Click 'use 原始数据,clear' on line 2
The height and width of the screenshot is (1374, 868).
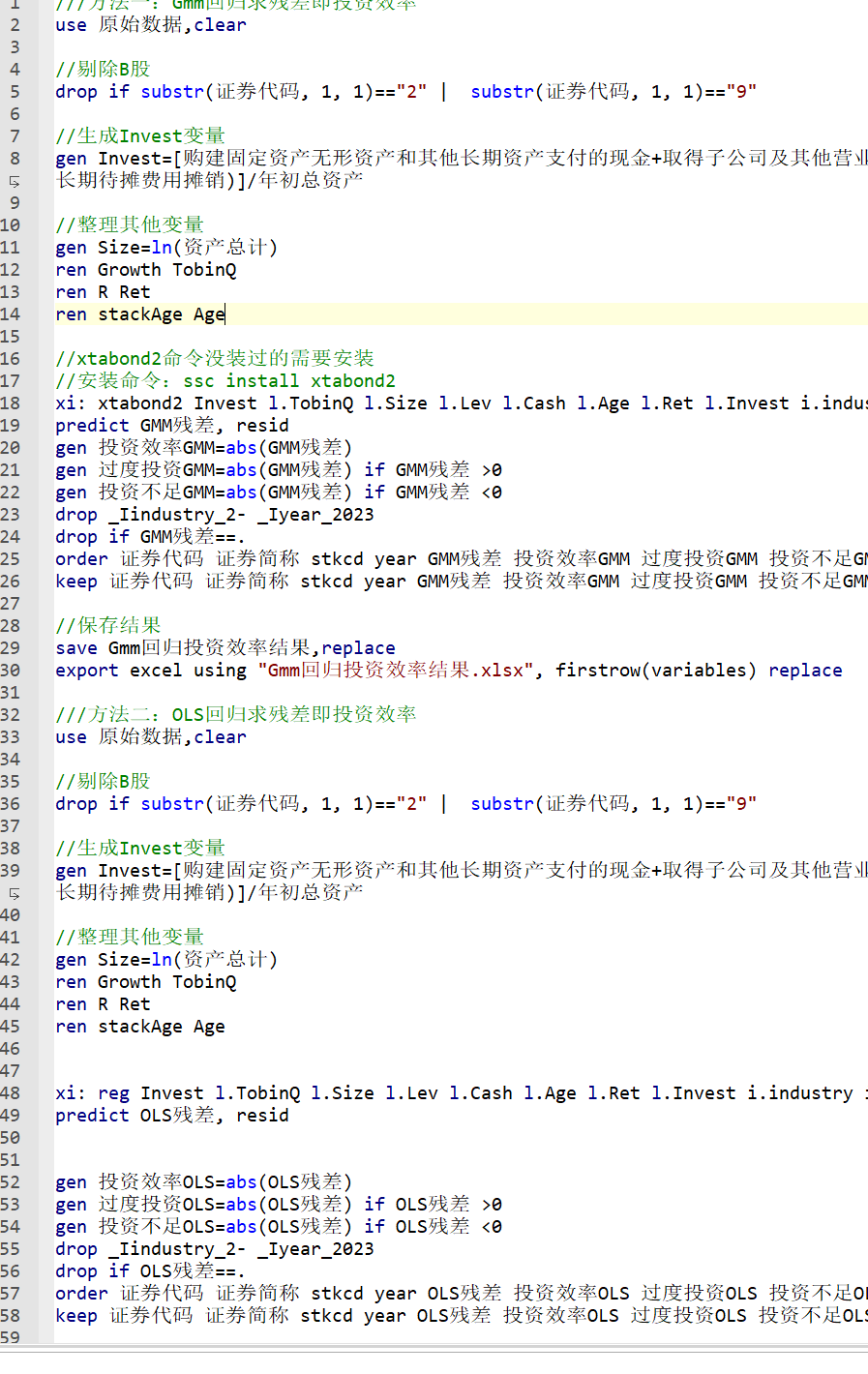coord(151,25)
